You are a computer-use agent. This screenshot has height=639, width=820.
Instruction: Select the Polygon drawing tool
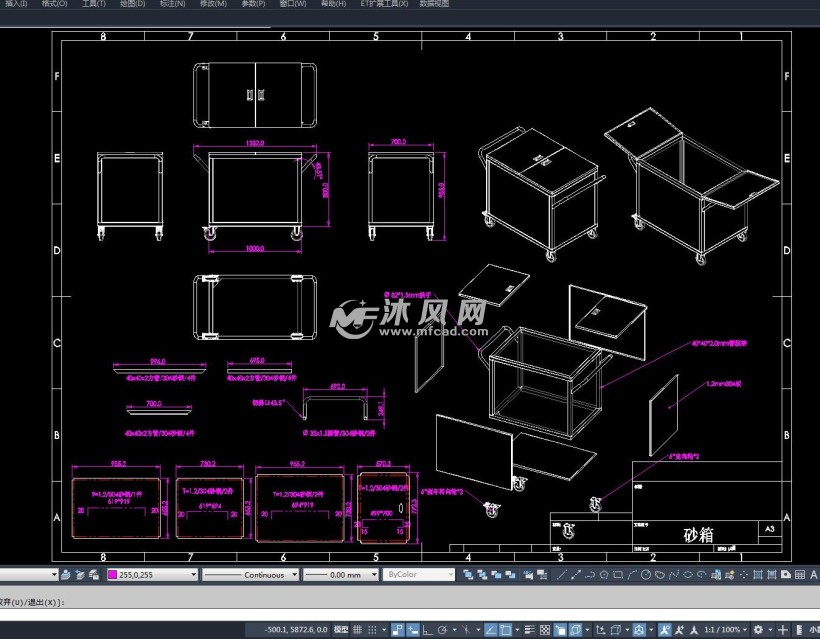click(x=605, y=575)
